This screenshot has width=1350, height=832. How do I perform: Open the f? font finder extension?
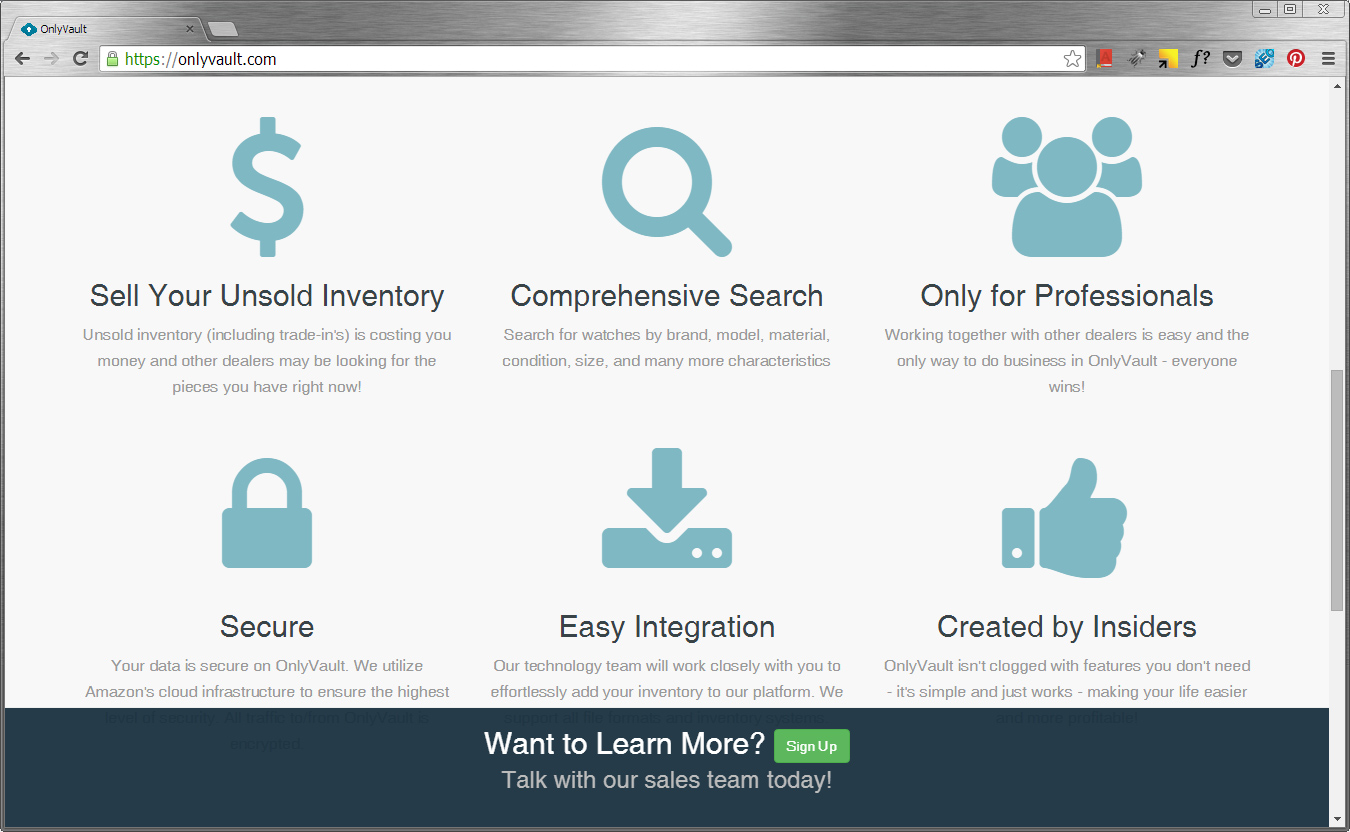[1200, 59]
